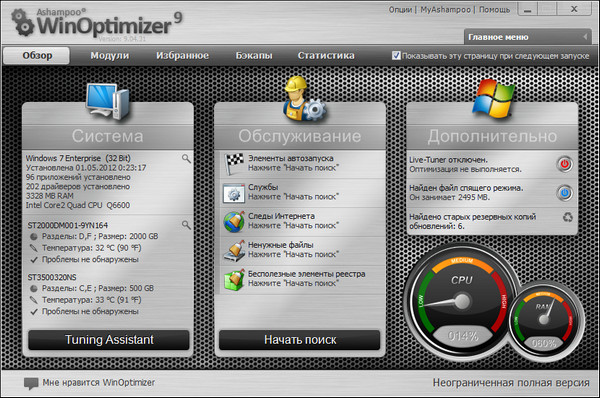Click the 202 драйверов установлено line
The image size is (600, 398).
pyautogui.click(x=78, y=187)
